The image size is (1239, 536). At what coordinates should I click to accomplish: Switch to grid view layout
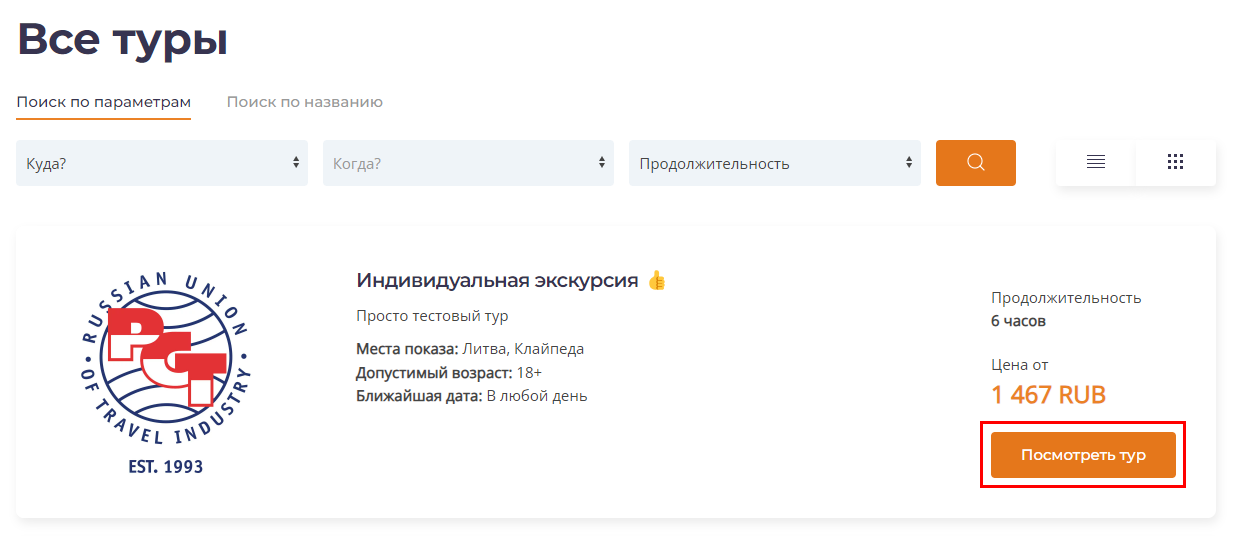click(1176, 163)
